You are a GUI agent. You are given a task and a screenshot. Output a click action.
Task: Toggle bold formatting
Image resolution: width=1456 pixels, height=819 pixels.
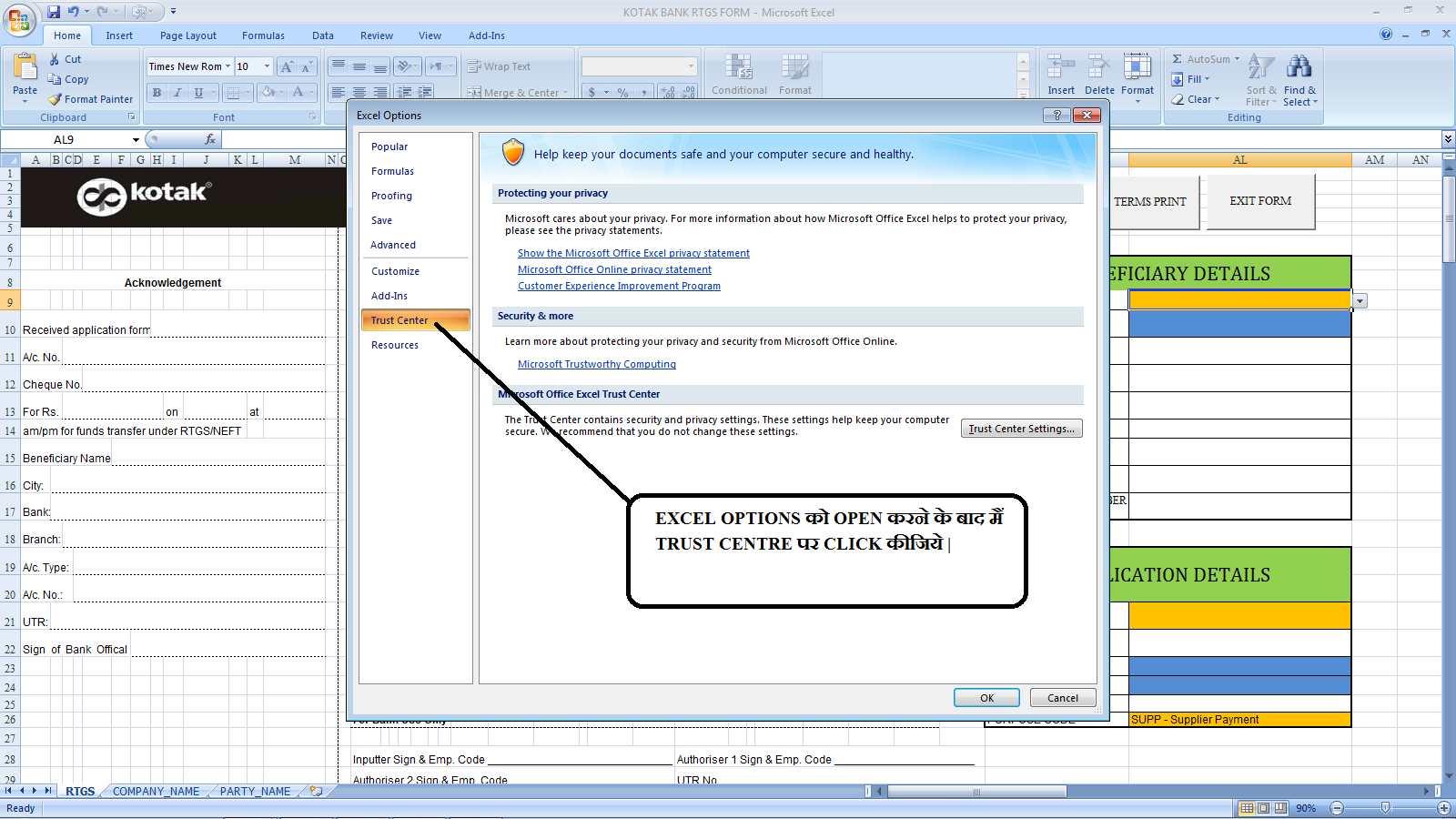(156, 92)
